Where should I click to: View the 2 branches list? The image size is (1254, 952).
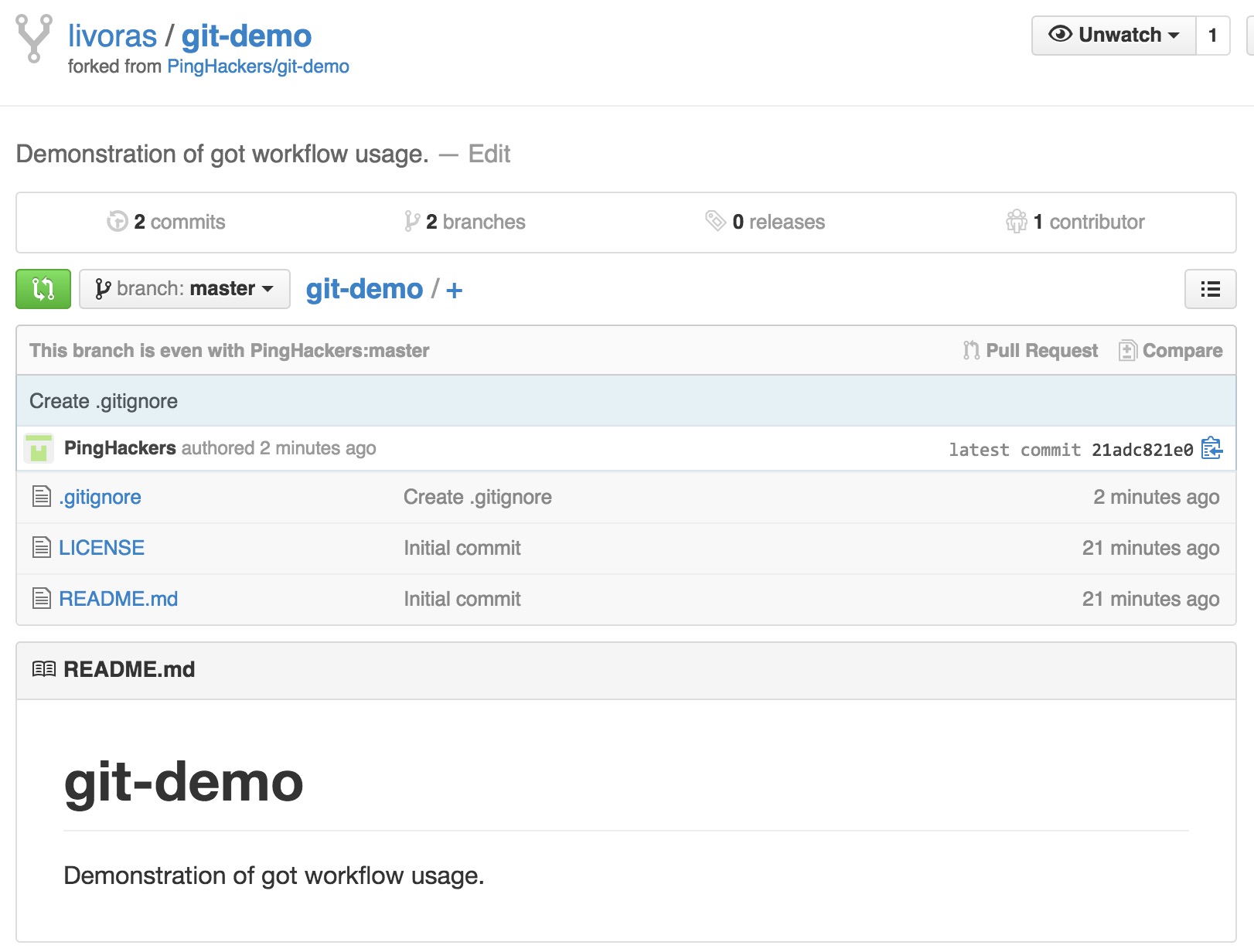(465, 222)
